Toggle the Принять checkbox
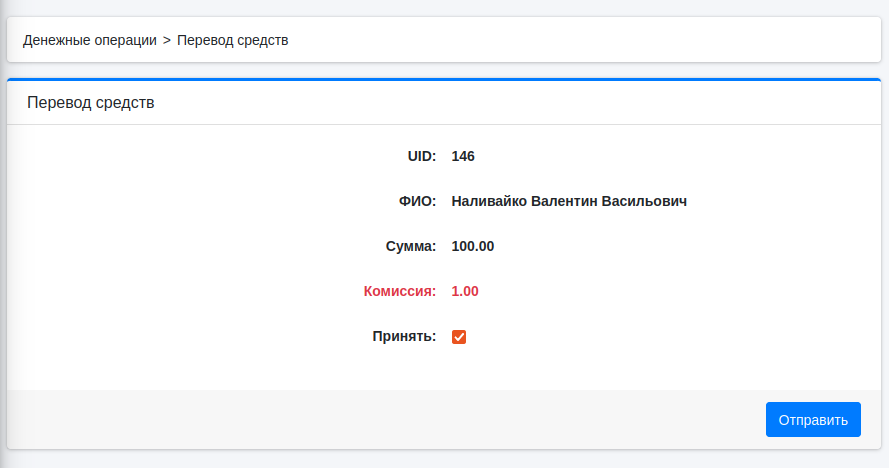The height and width of the screenshot is (468, 889). 459,337
